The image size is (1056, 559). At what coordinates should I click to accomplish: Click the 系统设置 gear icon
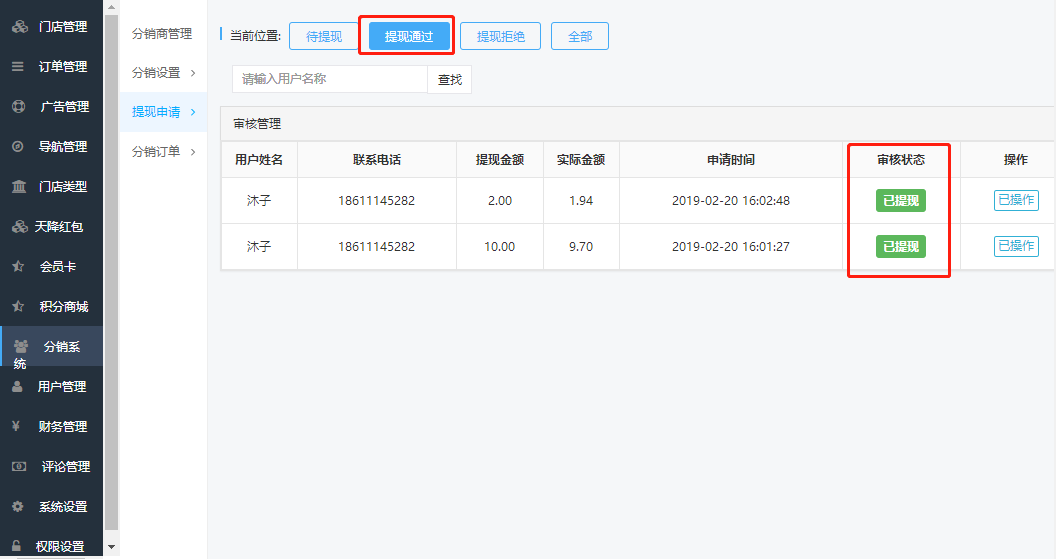[x=18, y=506]
